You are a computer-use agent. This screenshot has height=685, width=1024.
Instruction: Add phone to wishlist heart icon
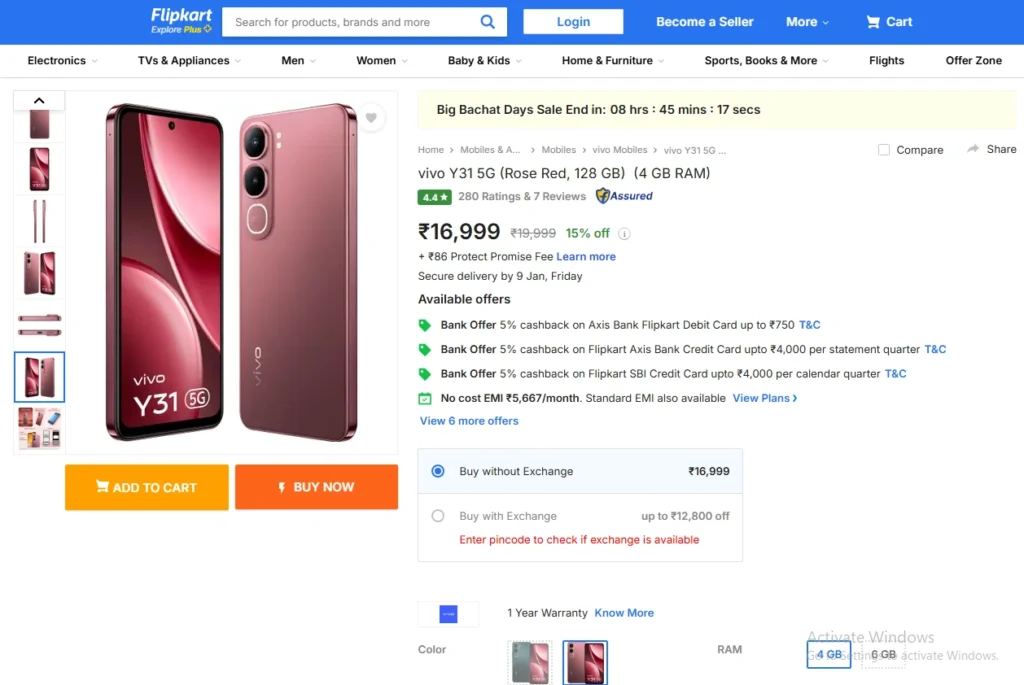[x=371, y=118]
